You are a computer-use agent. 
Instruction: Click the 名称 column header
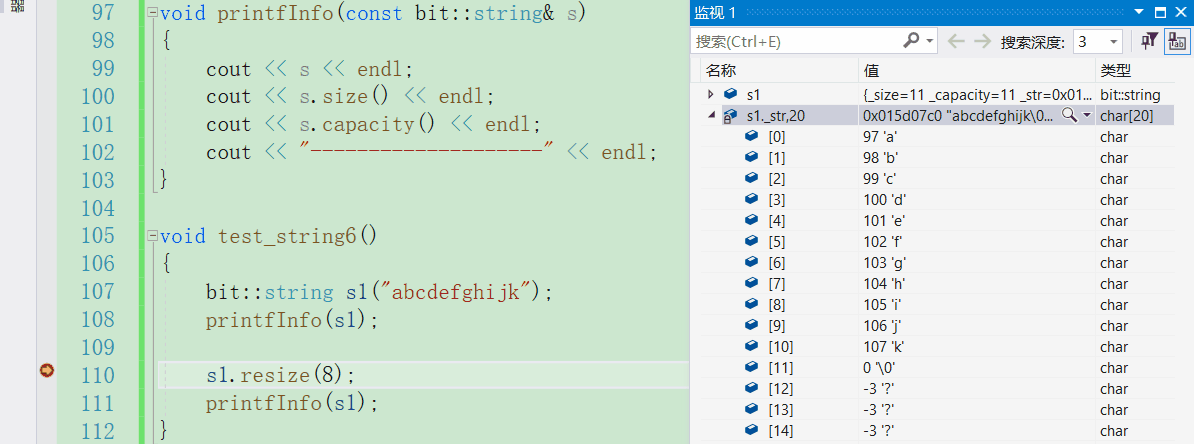tap(721, 71)
